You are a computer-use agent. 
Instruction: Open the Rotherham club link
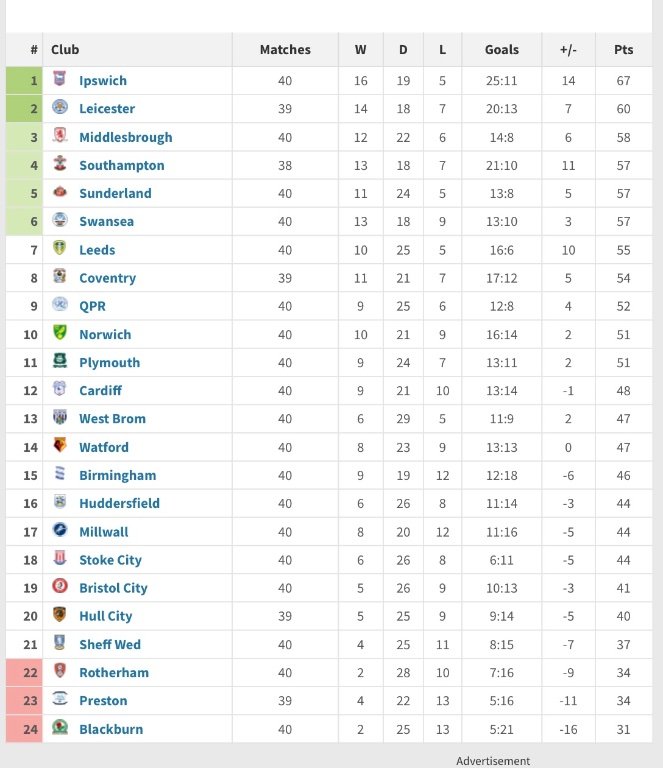(x=114, y=672)
